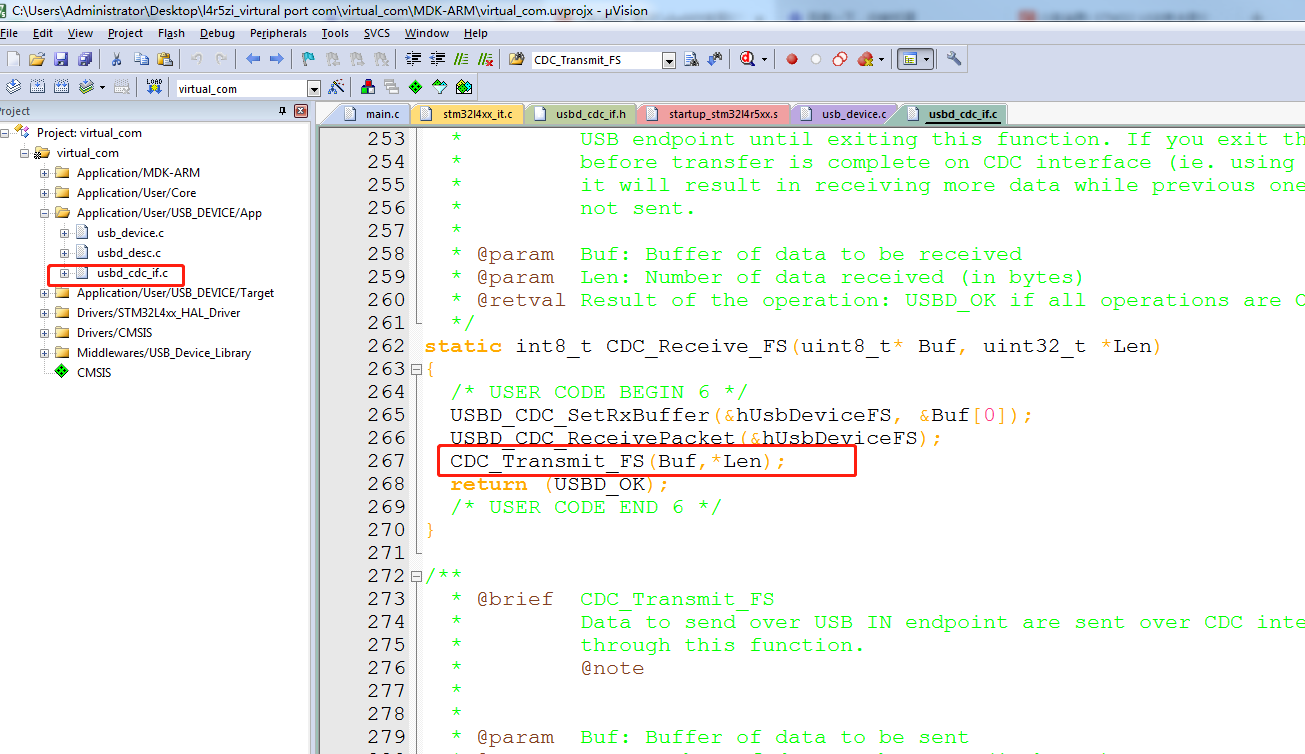
Task: Rebuild all target files
Action: tap(61, 87)
